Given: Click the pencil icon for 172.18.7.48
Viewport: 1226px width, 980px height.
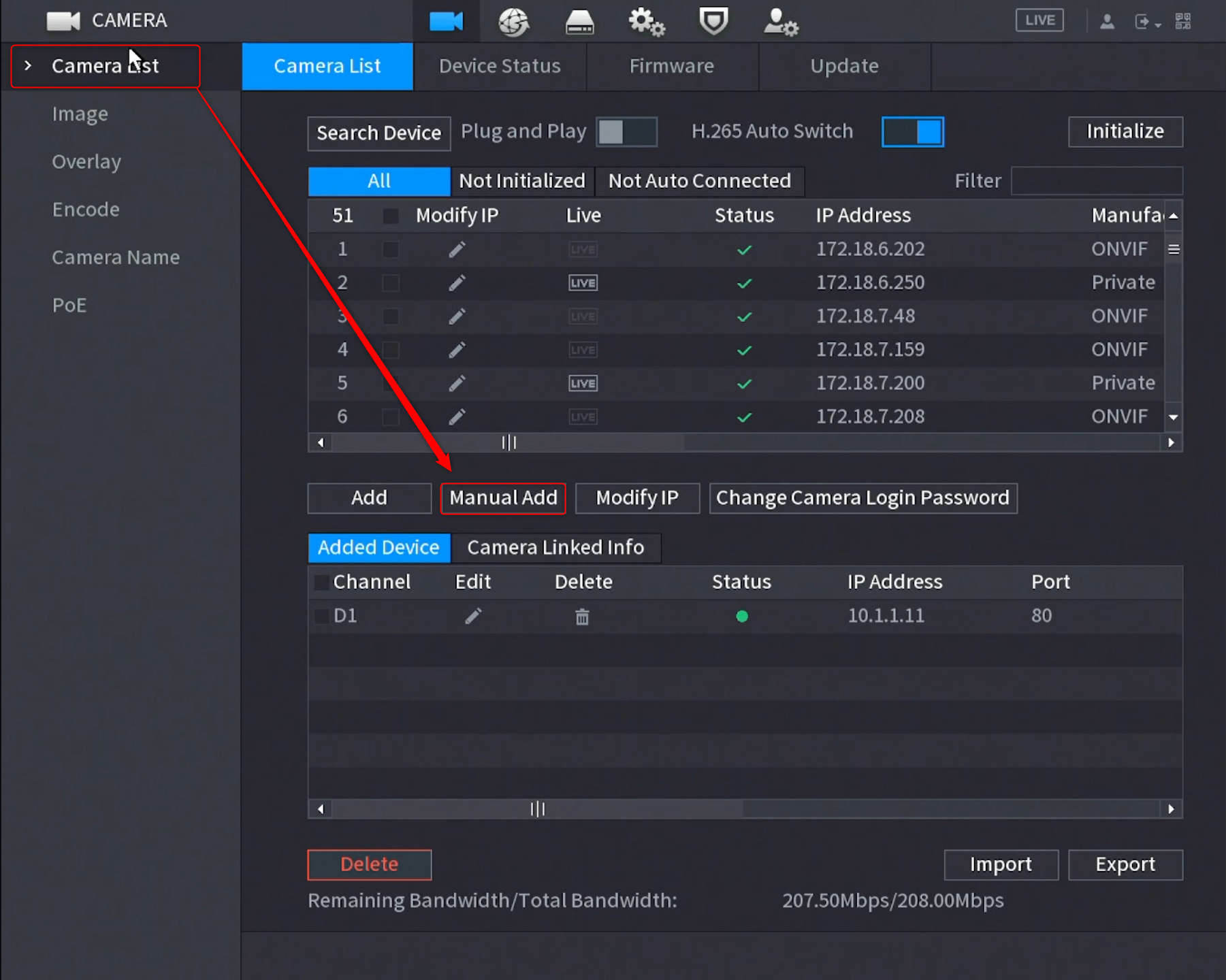Looking at the screenshot, I should coord(457,316).
